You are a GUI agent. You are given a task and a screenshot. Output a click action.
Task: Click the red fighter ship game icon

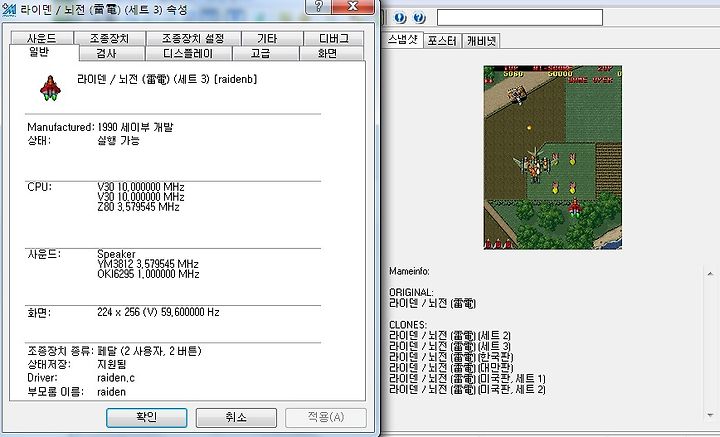(x=51, y=88)
